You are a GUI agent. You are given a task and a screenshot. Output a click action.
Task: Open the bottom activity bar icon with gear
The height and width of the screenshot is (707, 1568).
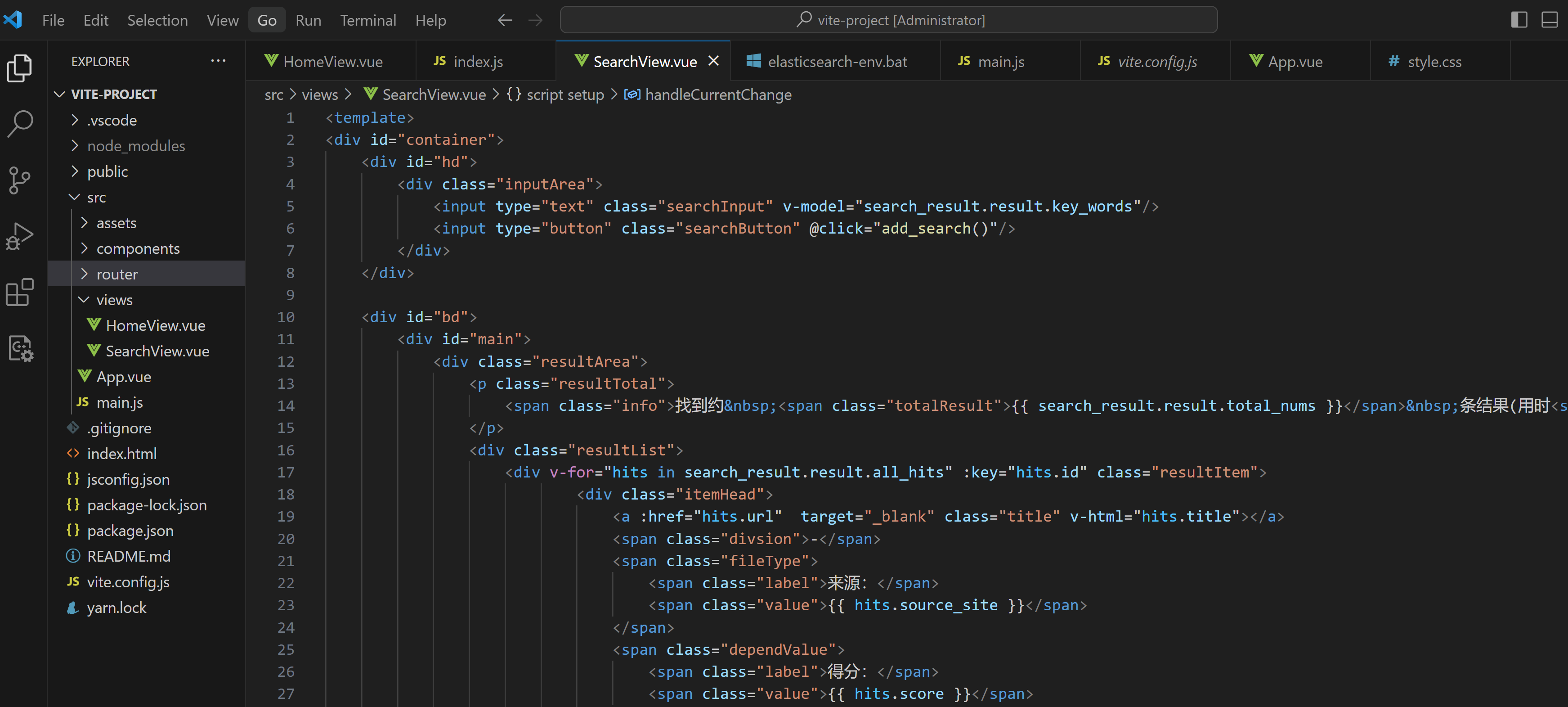[x=20, y=348]
